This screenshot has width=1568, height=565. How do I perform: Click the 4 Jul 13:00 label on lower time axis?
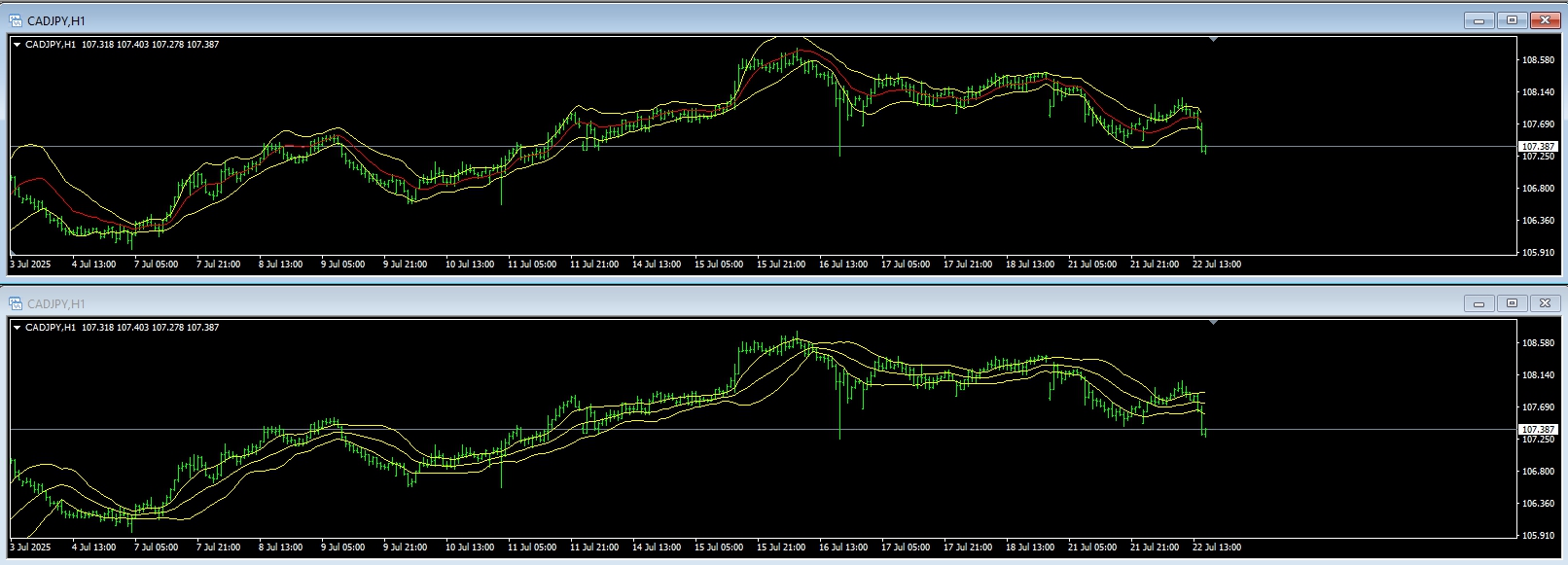click(x=93, y=547)
